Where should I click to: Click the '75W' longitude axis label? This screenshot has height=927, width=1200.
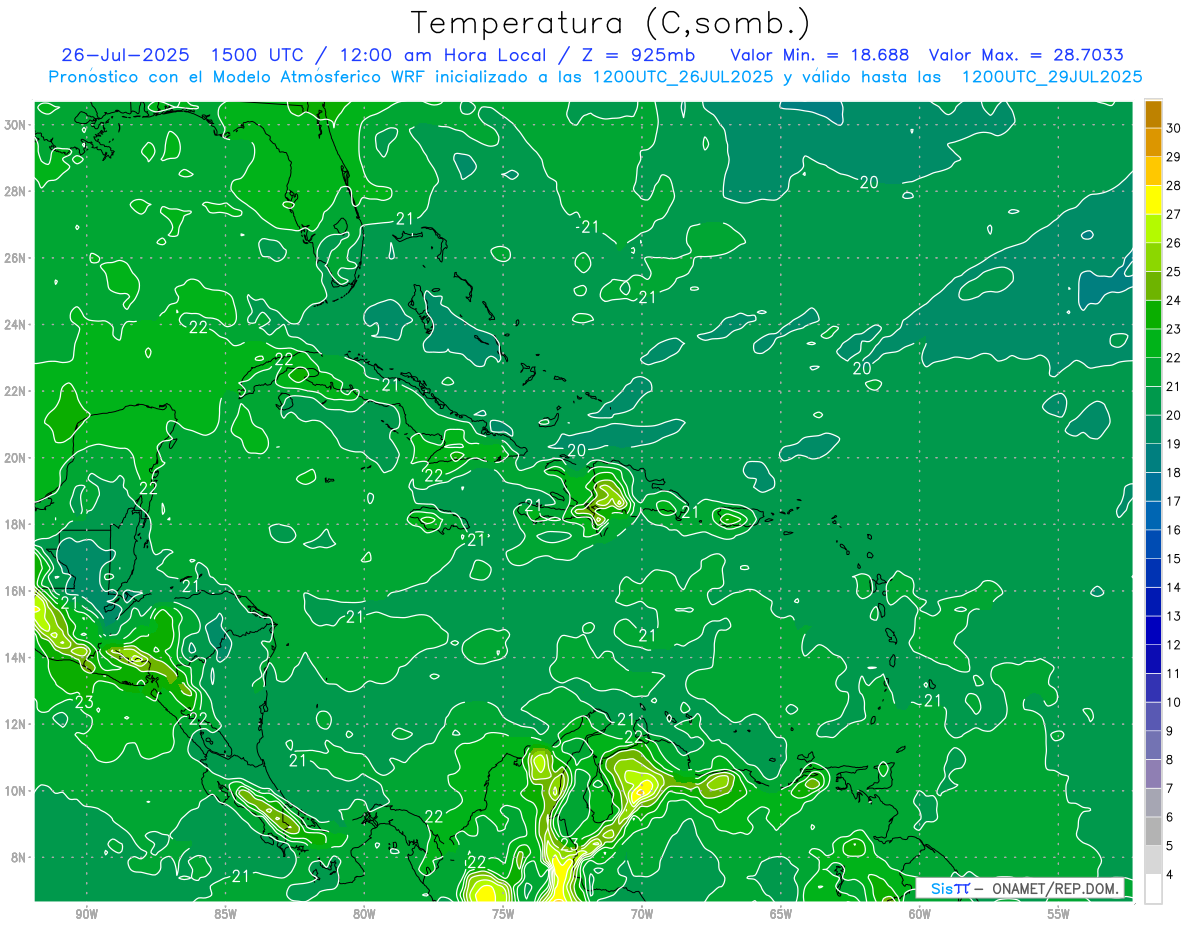[503, 914]
